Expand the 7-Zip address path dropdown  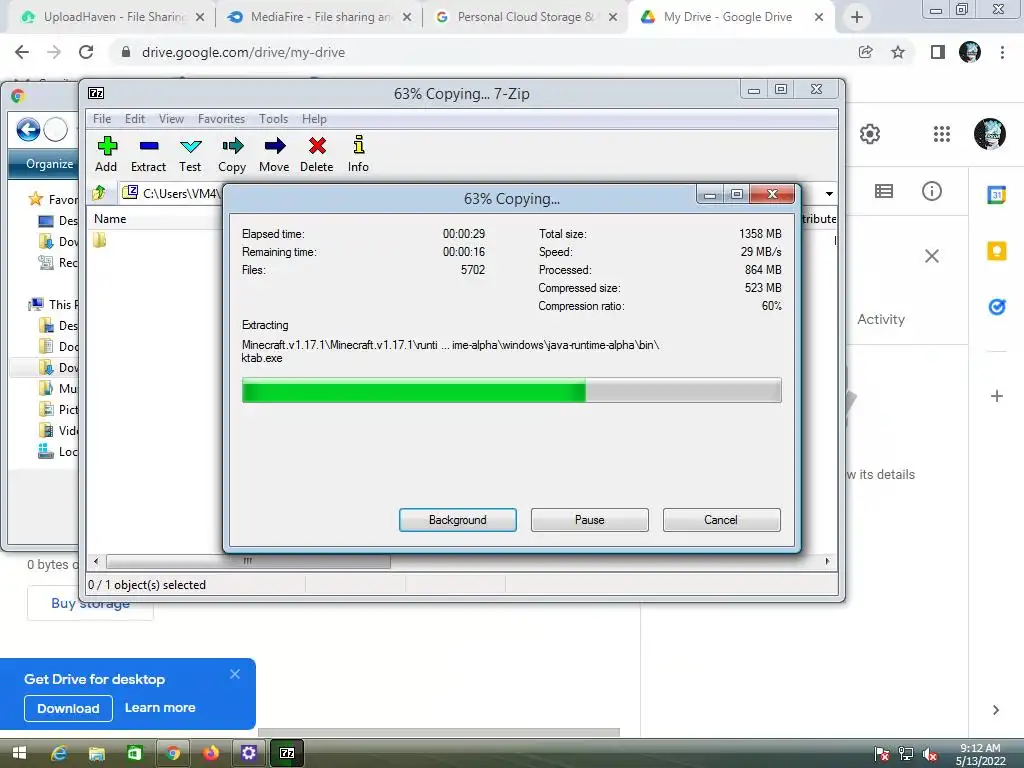point(829,193)
